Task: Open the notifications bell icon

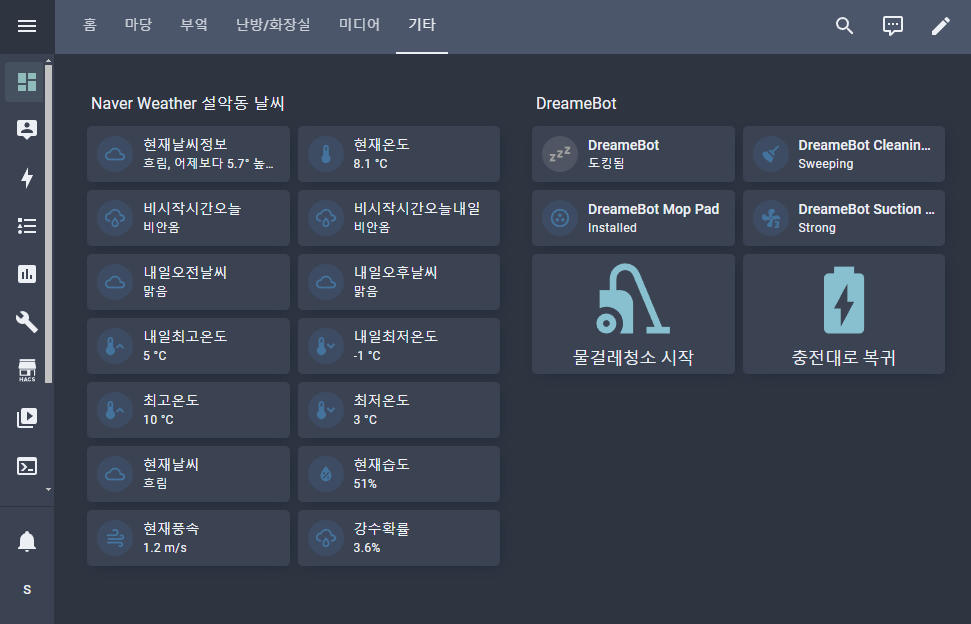Action: (27, 541)
